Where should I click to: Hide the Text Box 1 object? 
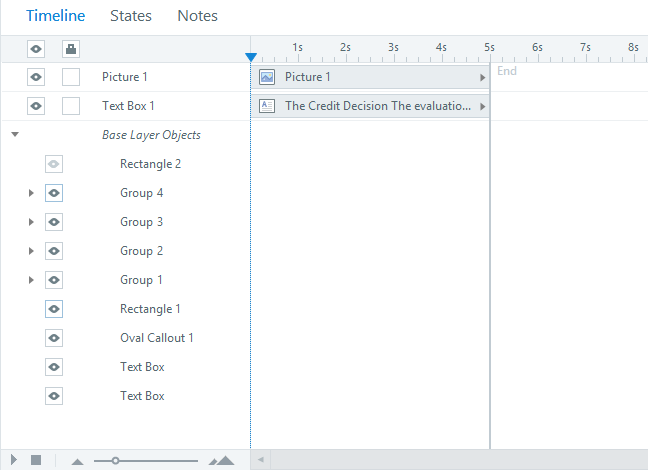click(36, 106)
